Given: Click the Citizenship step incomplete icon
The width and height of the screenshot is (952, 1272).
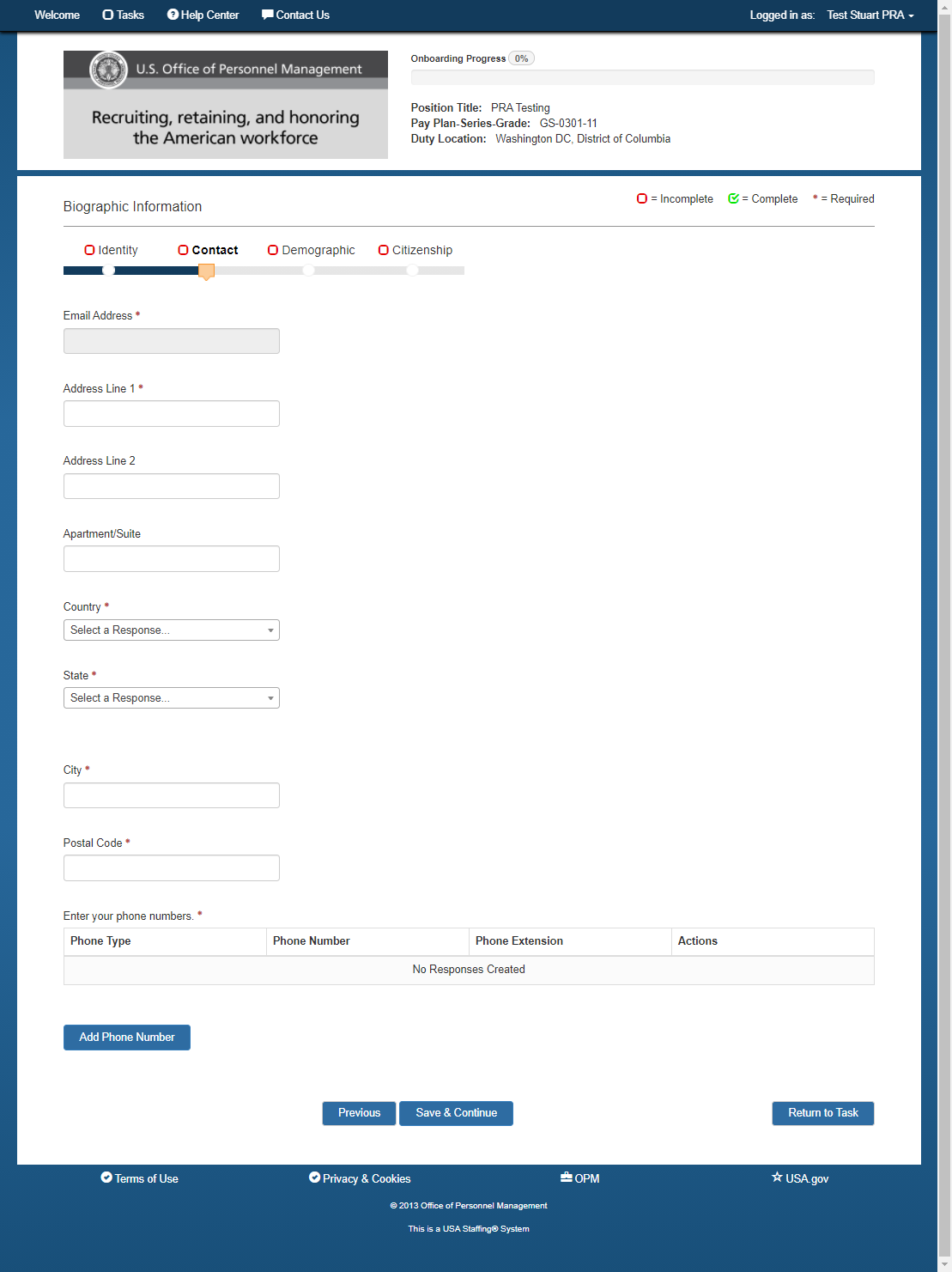Looking at the screenshot, I should [384, 250].
